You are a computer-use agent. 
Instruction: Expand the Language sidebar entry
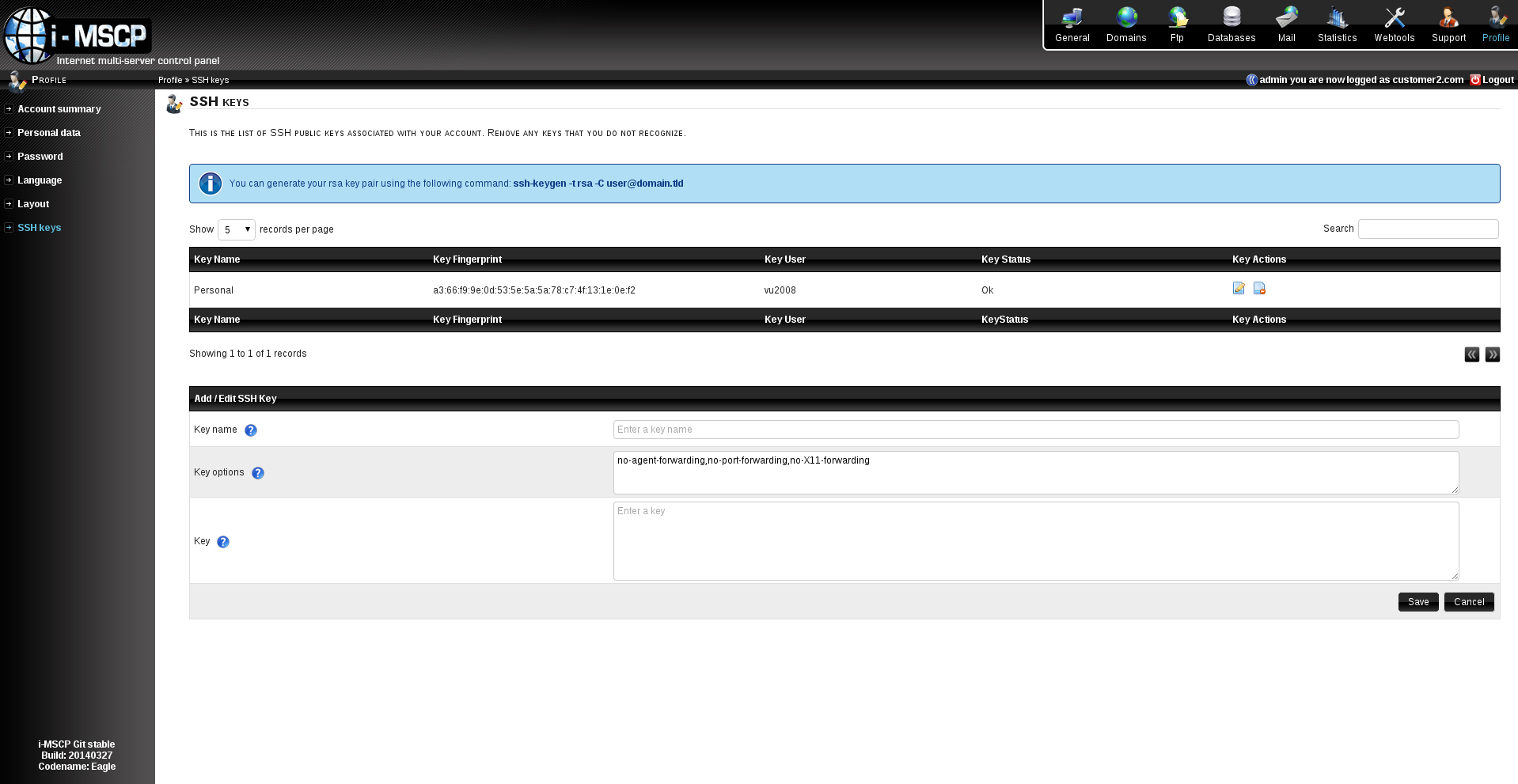[x=40, y=180]
